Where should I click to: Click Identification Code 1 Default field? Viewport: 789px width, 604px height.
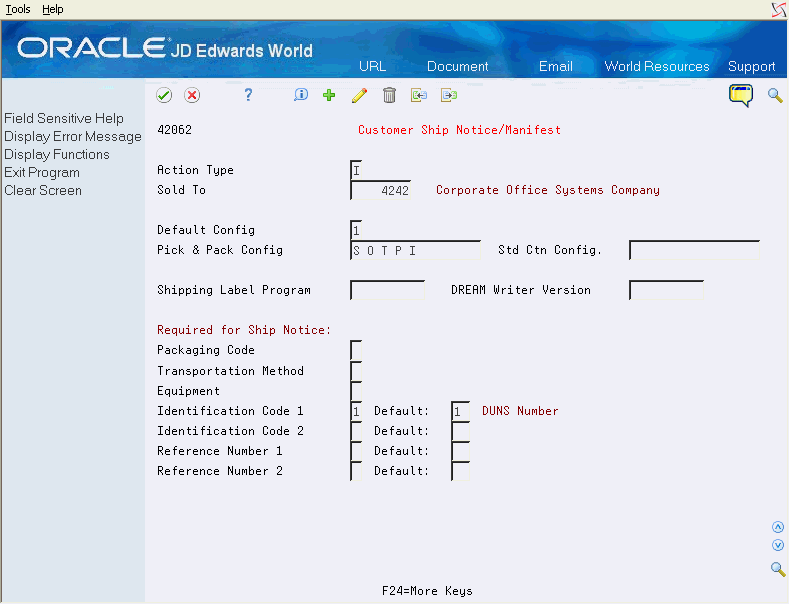pos(460,411)
